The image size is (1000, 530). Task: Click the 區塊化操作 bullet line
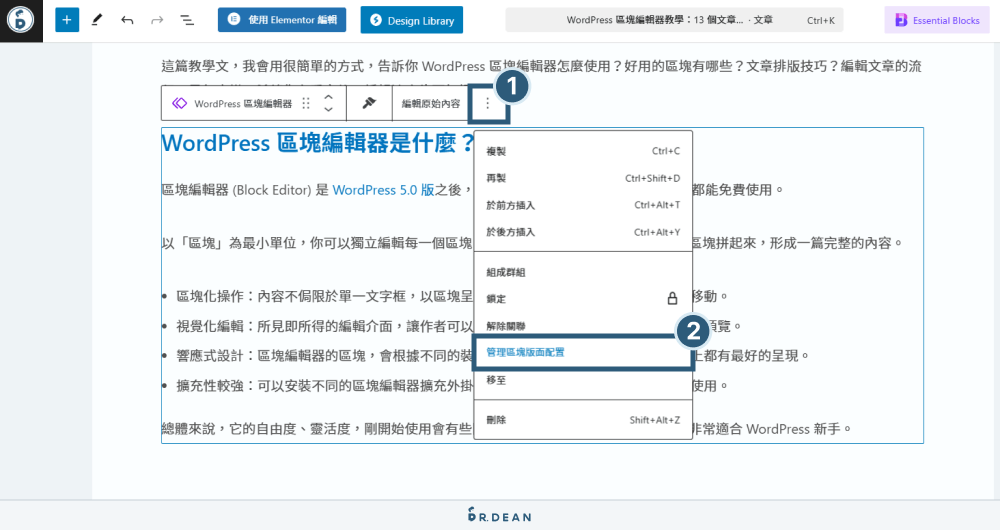325,296
